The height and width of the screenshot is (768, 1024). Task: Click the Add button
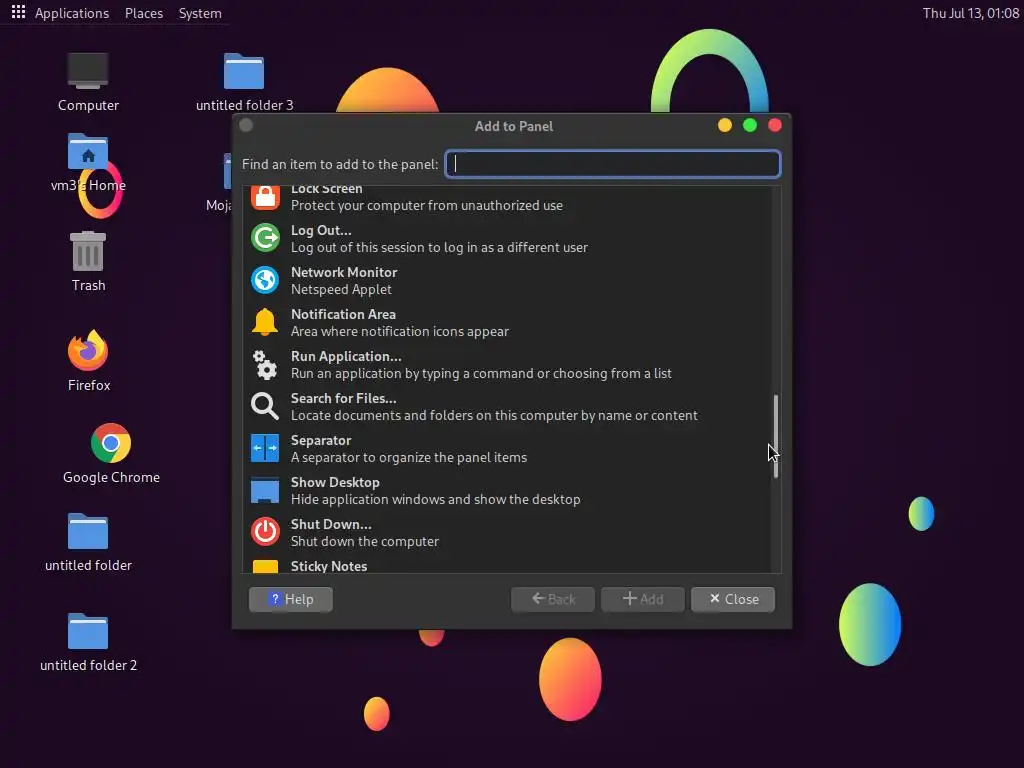coord(643,599)
